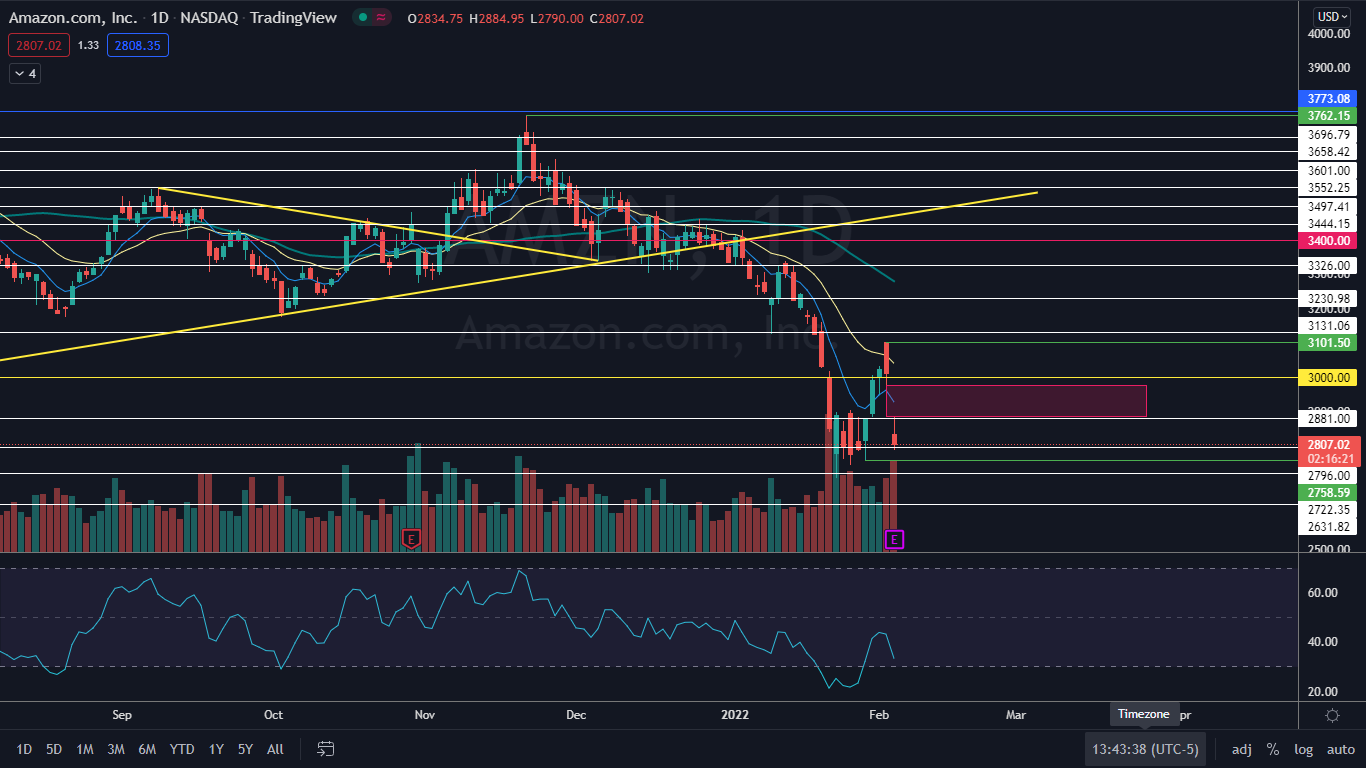The image size is (1366, 768).
Task: Open the Go to date calendar icon
Action: [x=325, y=748]
